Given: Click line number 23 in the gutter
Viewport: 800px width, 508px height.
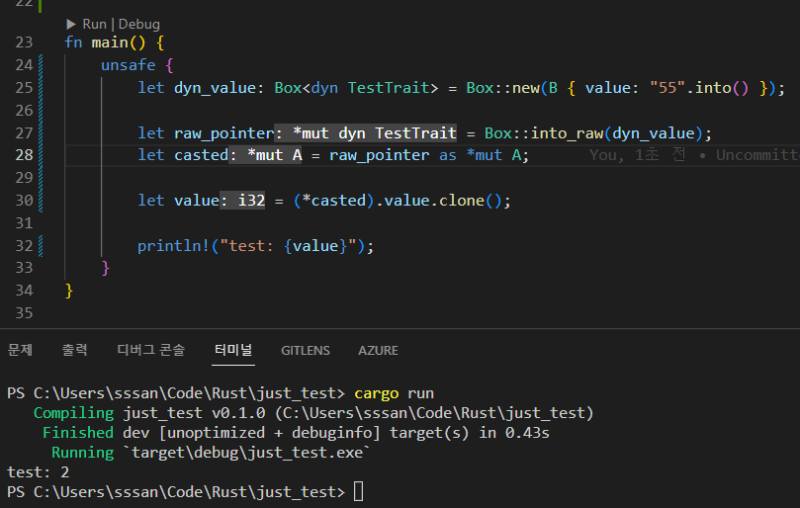Looking at the screenshot, I should click(x=24, y=42).
